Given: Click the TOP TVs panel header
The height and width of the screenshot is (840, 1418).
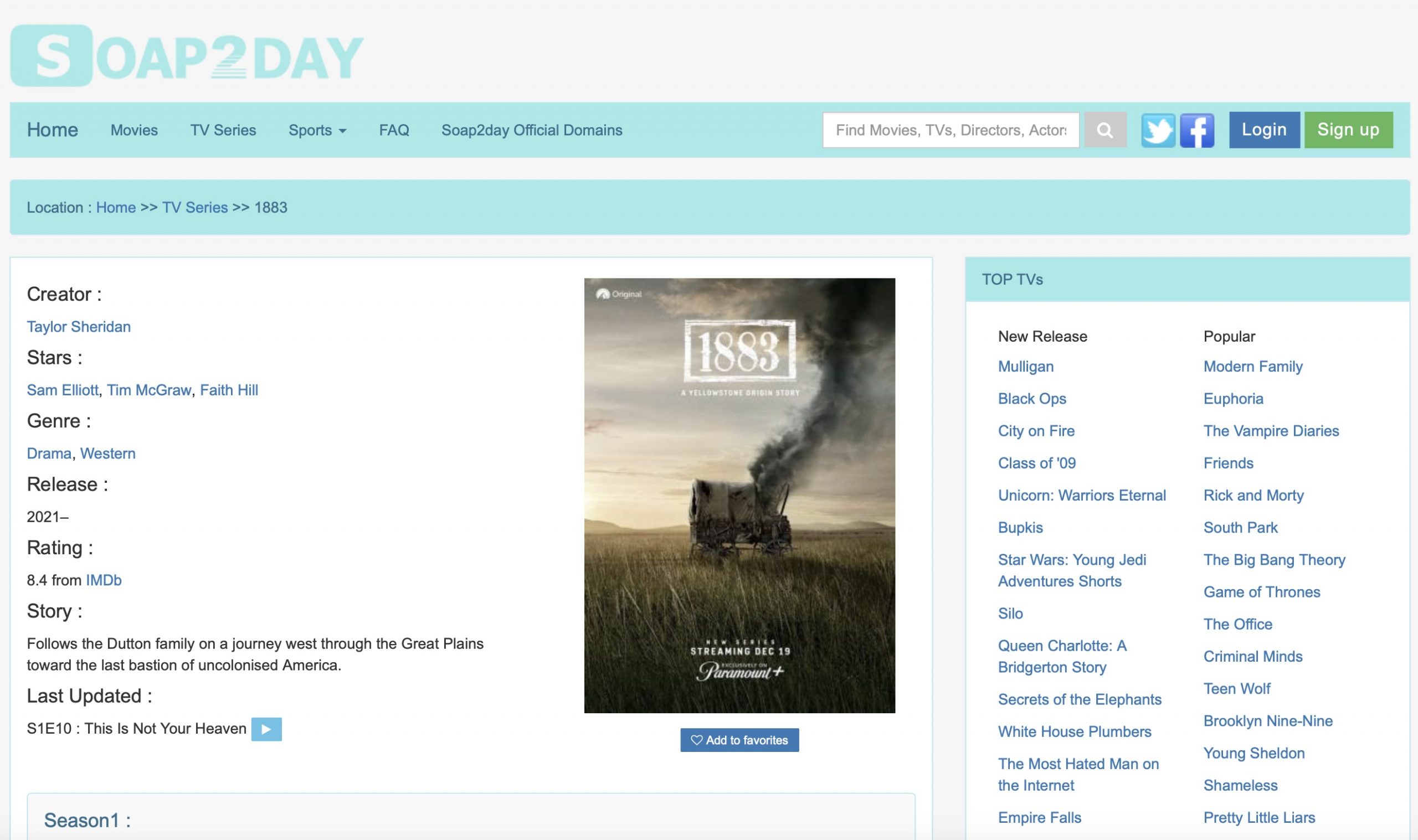Looking at the screenshot, I should [x=1187, y=280].
